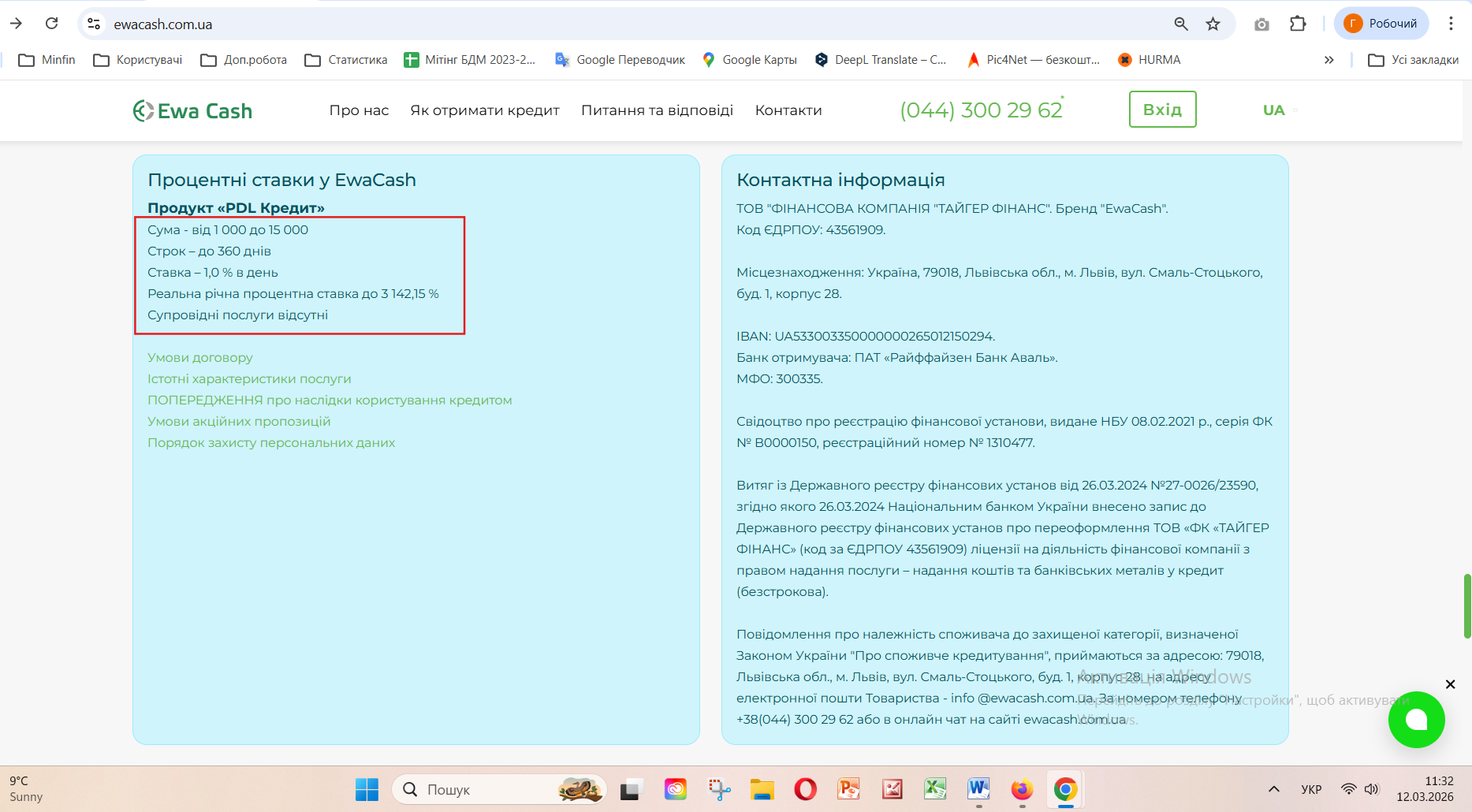Open the HURMA bookmark
This screenshot has height=812, width=1472.
coord(1150,60)
